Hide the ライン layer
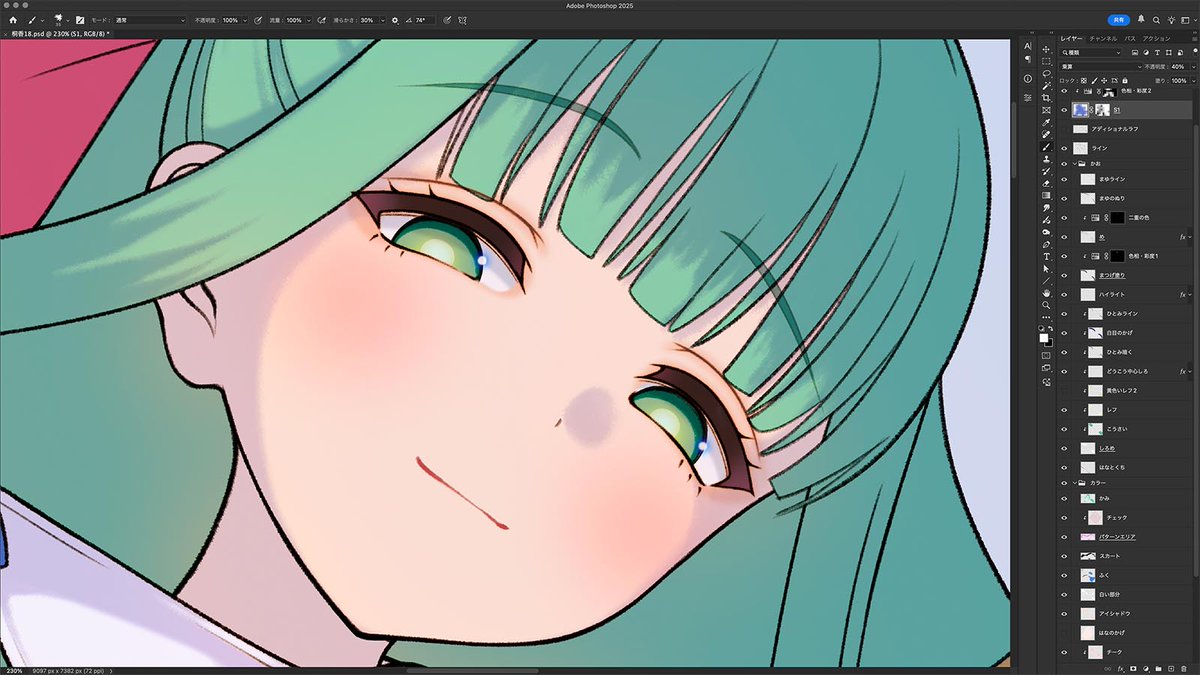 1064,147
